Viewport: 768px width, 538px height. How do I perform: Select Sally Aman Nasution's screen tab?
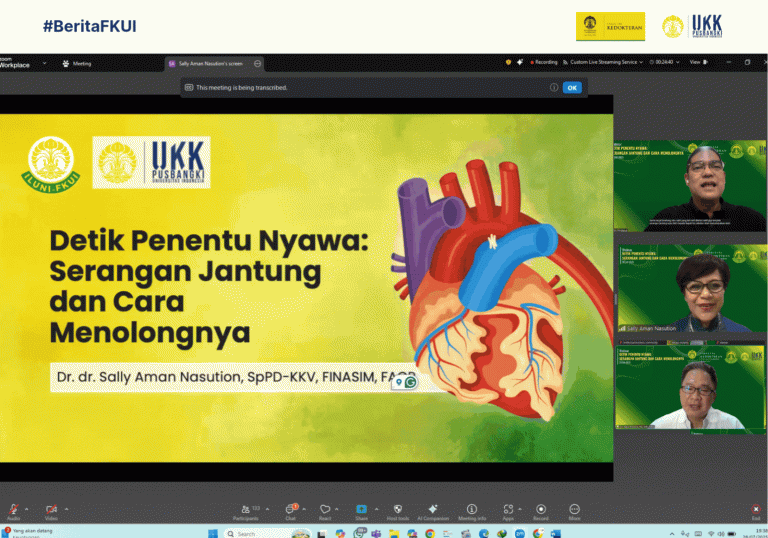point(210,63)
